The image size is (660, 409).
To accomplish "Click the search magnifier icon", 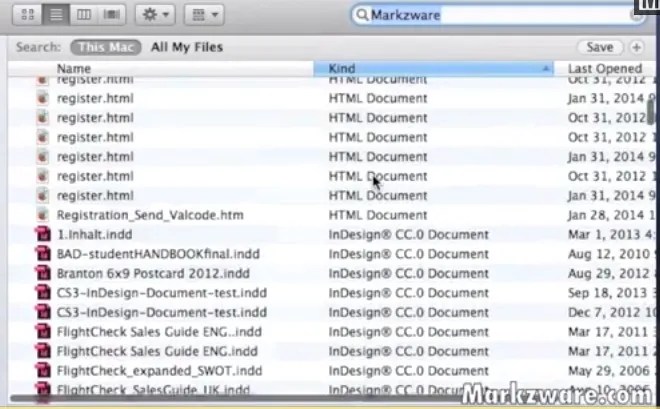I will (362, 15).
